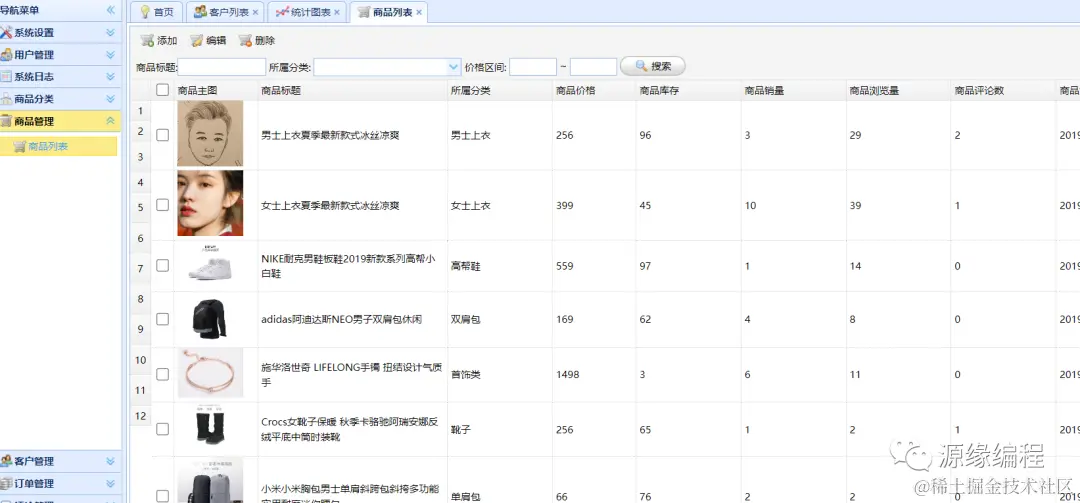Expand the 客户管理 menu section
Screen dimensions: 1080x503
(110, 461)
